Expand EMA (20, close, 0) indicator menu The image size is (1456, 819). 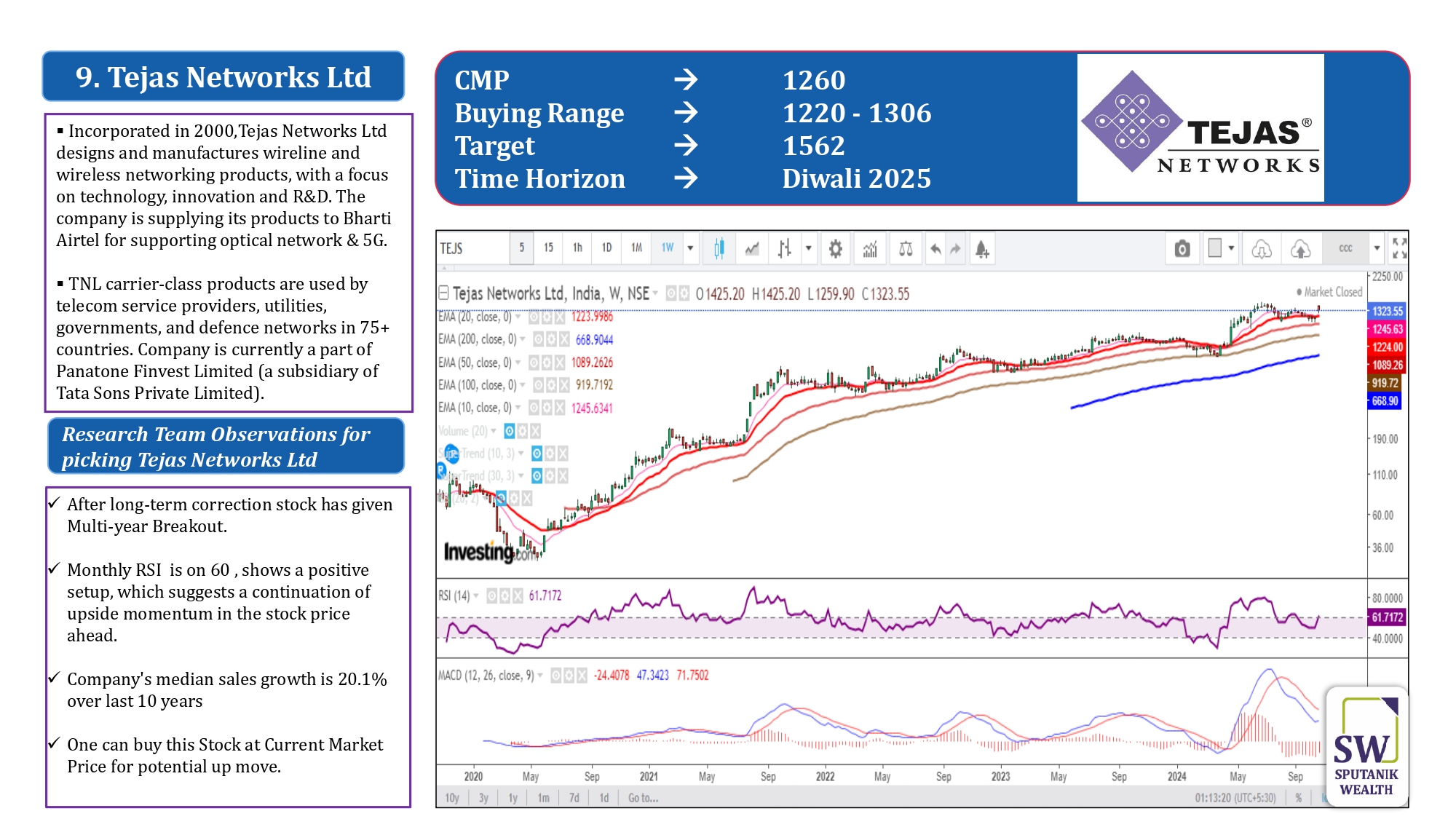(518, 317)
